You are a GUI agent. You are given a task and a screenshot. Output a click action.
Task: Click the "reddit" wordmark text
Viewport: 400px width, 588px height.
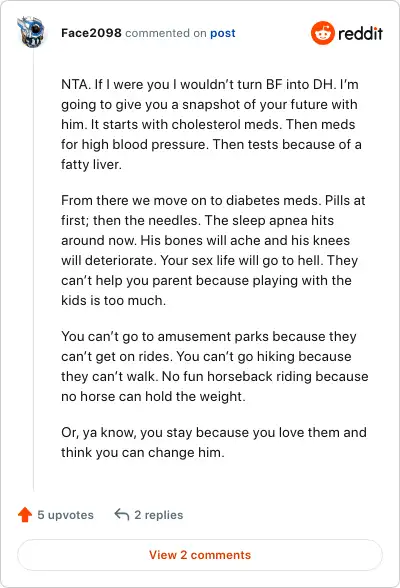pyautogui.click(x=360, y=33)
